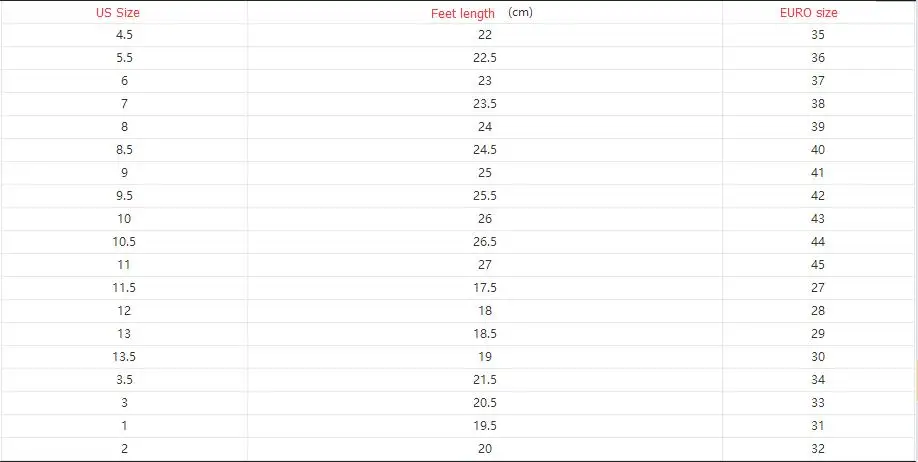Select the EURO size 35 cell
918x462 pixels.
819,35
